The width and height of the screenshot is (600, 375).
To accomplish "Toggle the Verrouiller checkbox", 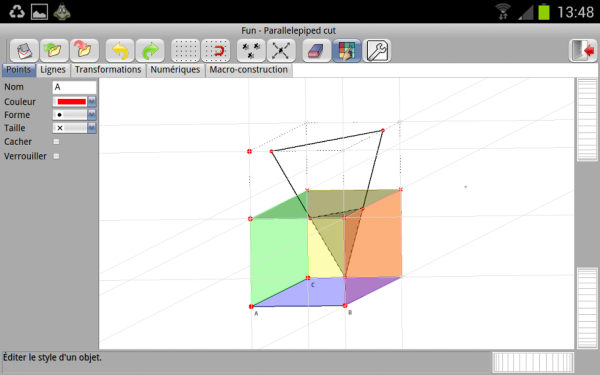I will click(56, 156).
